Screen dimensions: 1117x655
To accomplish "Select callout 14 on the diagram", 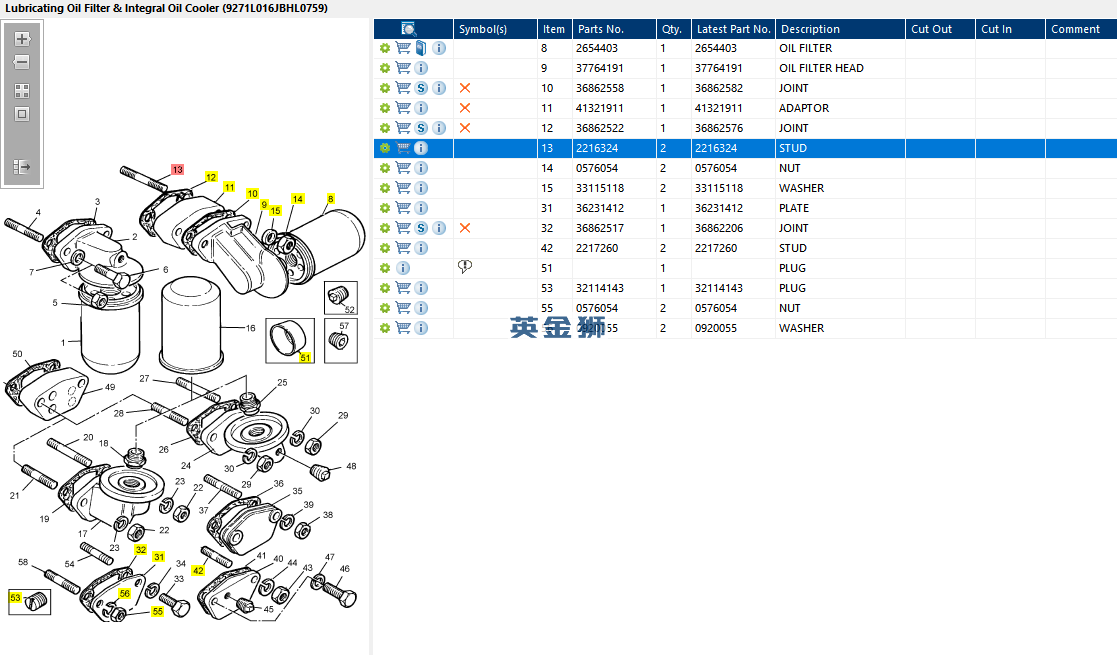I will point(298,199).
